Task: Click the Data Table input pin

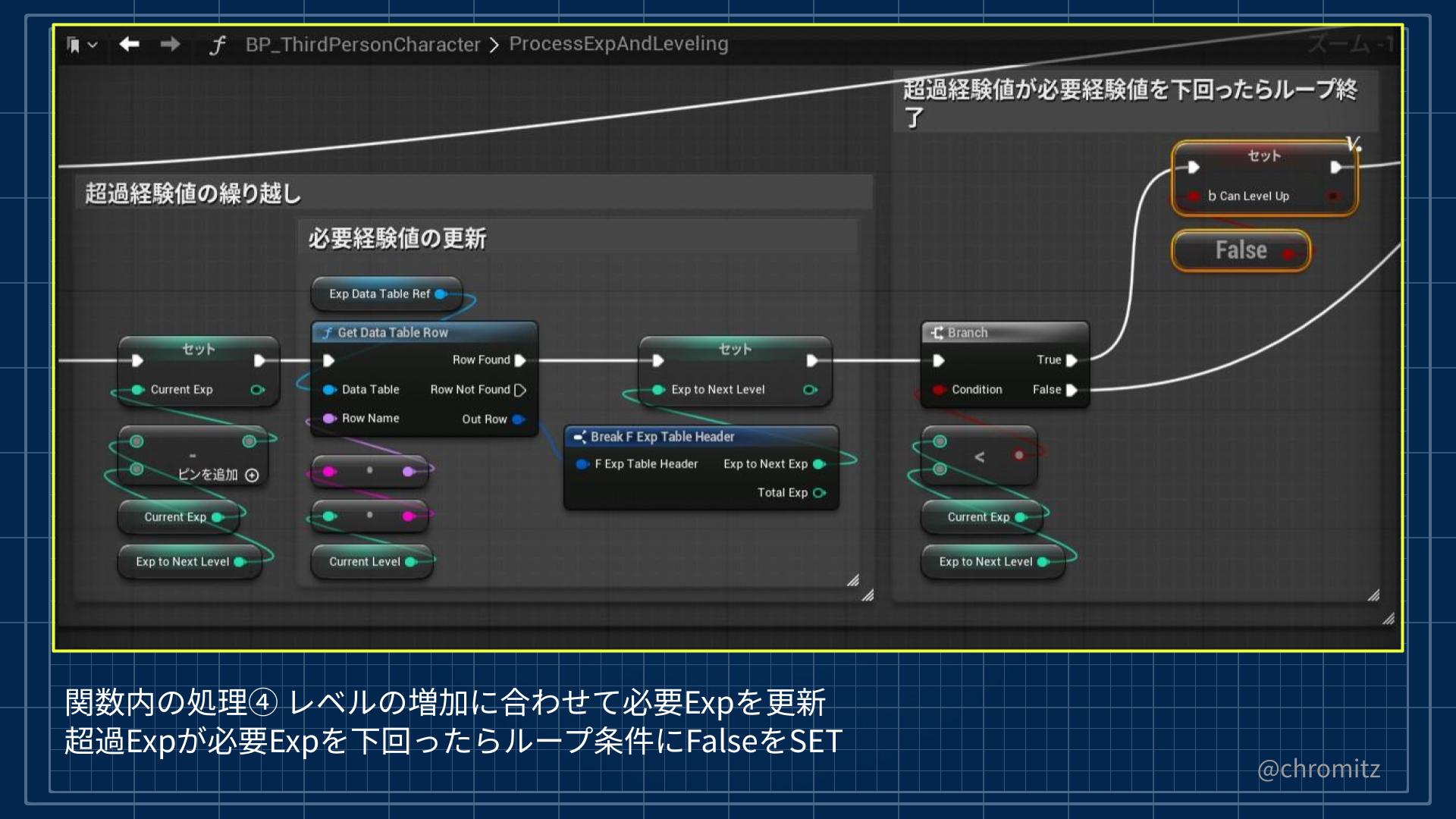Action: (329, 390)
